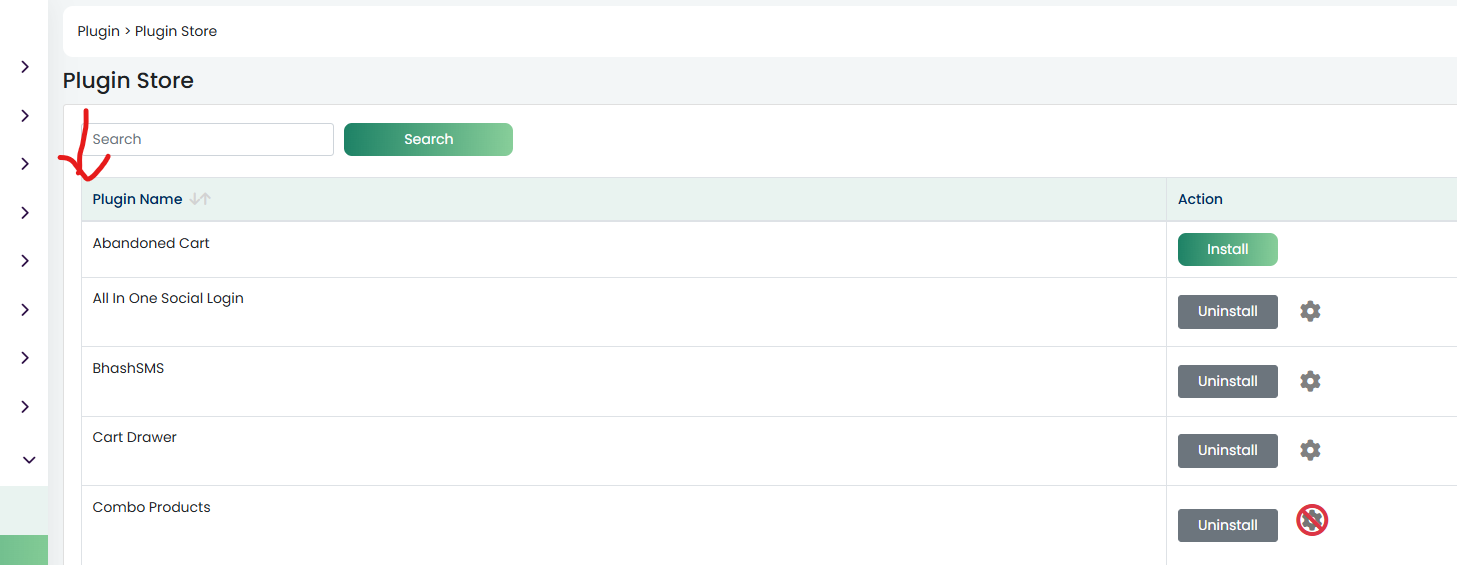Expand the third sidebar chevron item
The image size is (1457, 565).
[25, 164]
